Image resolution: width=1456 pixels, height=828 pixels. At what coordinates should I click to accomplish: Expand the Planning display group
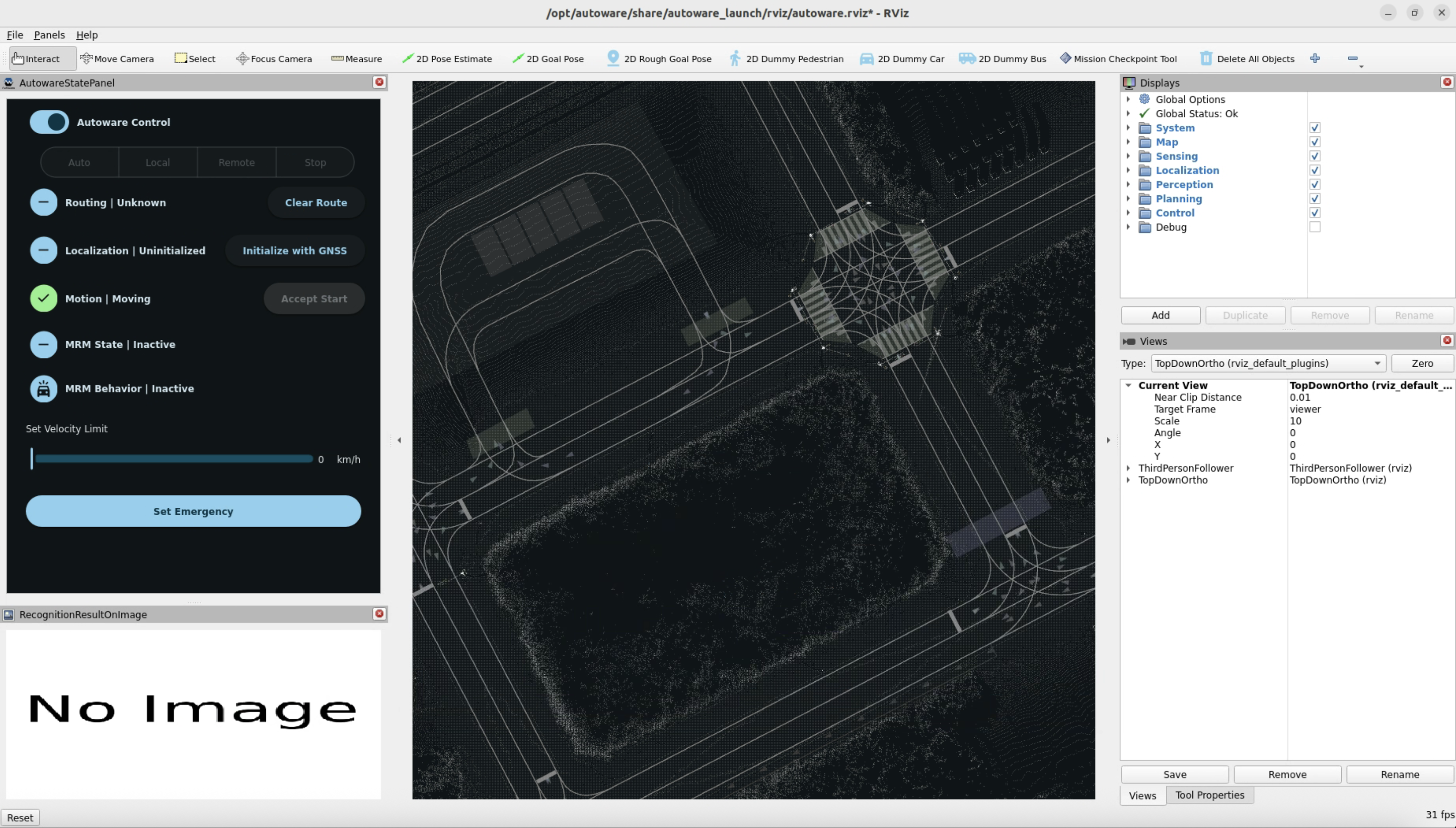1128,198
